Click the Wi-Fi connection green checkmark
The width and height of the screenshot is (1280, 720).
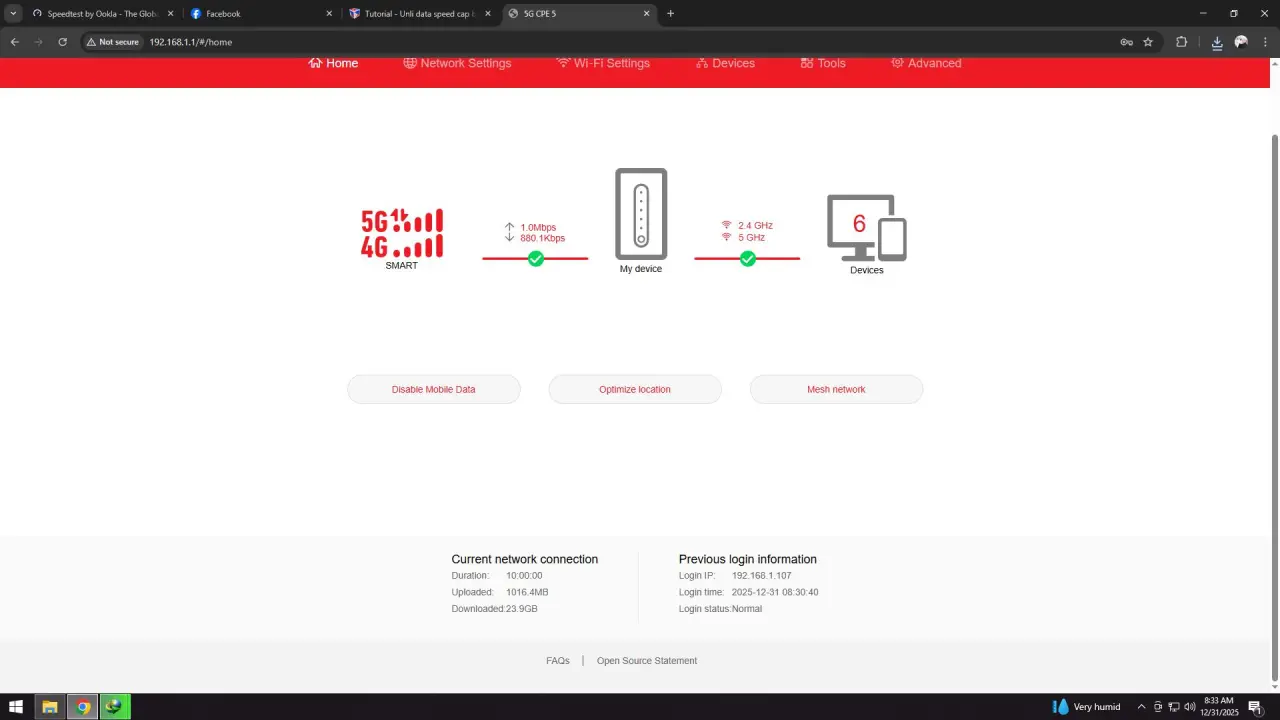coord(748,258)
